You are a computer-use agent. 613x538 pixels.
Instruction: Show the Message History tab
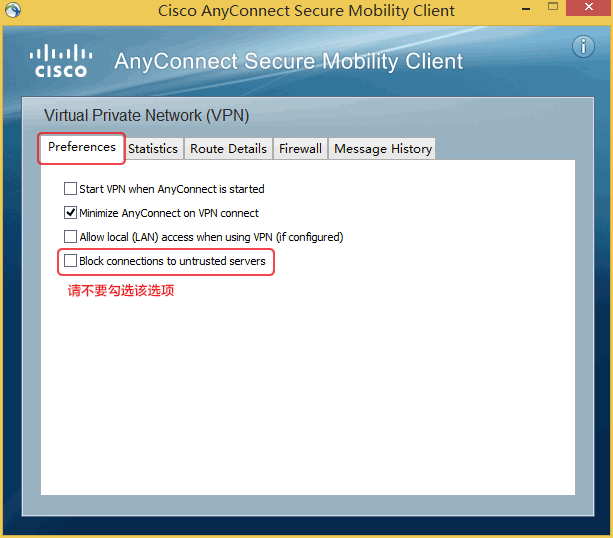(x=383, y=149)
